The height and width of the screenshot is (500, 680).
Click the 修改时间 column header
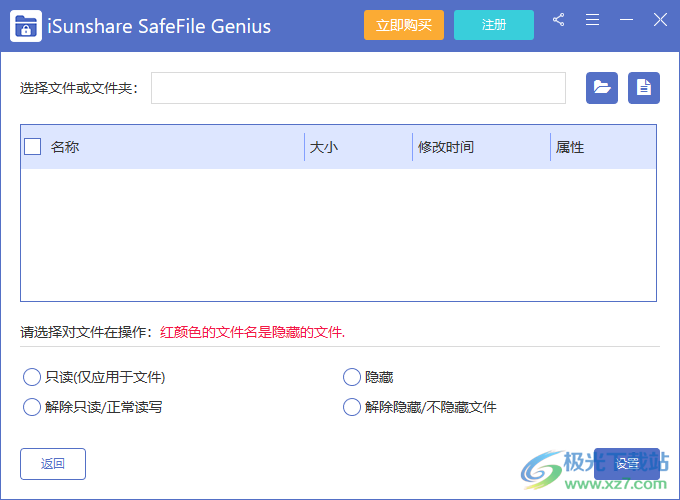445,147
